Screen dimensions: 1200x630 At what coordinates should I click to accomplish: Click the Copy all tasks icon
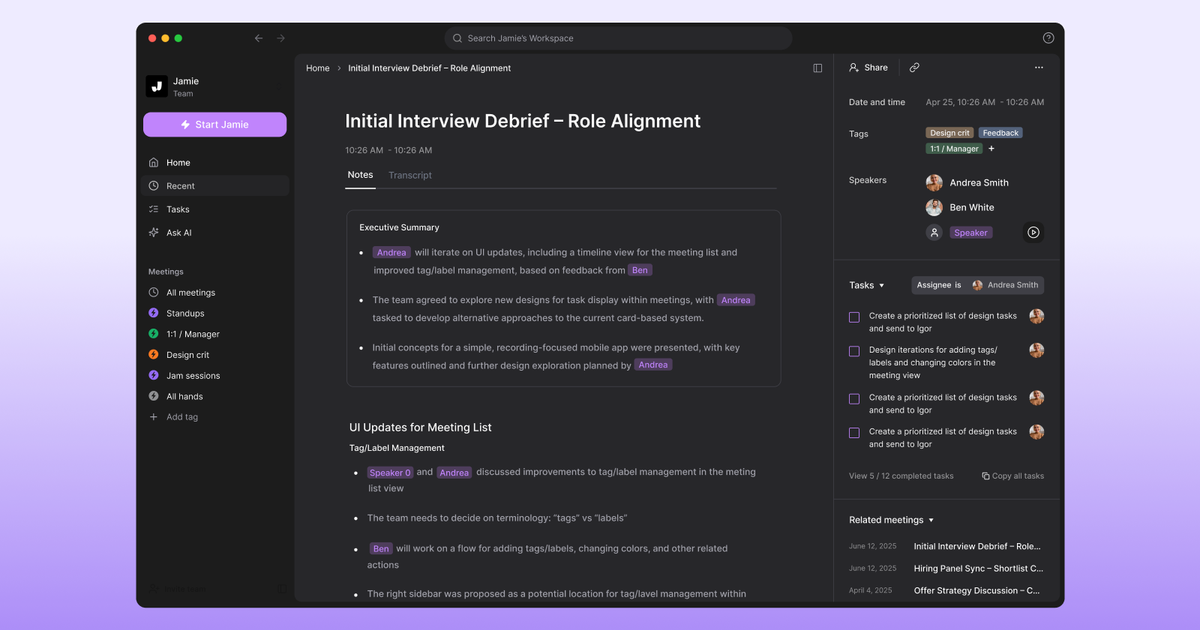(986, 476)
